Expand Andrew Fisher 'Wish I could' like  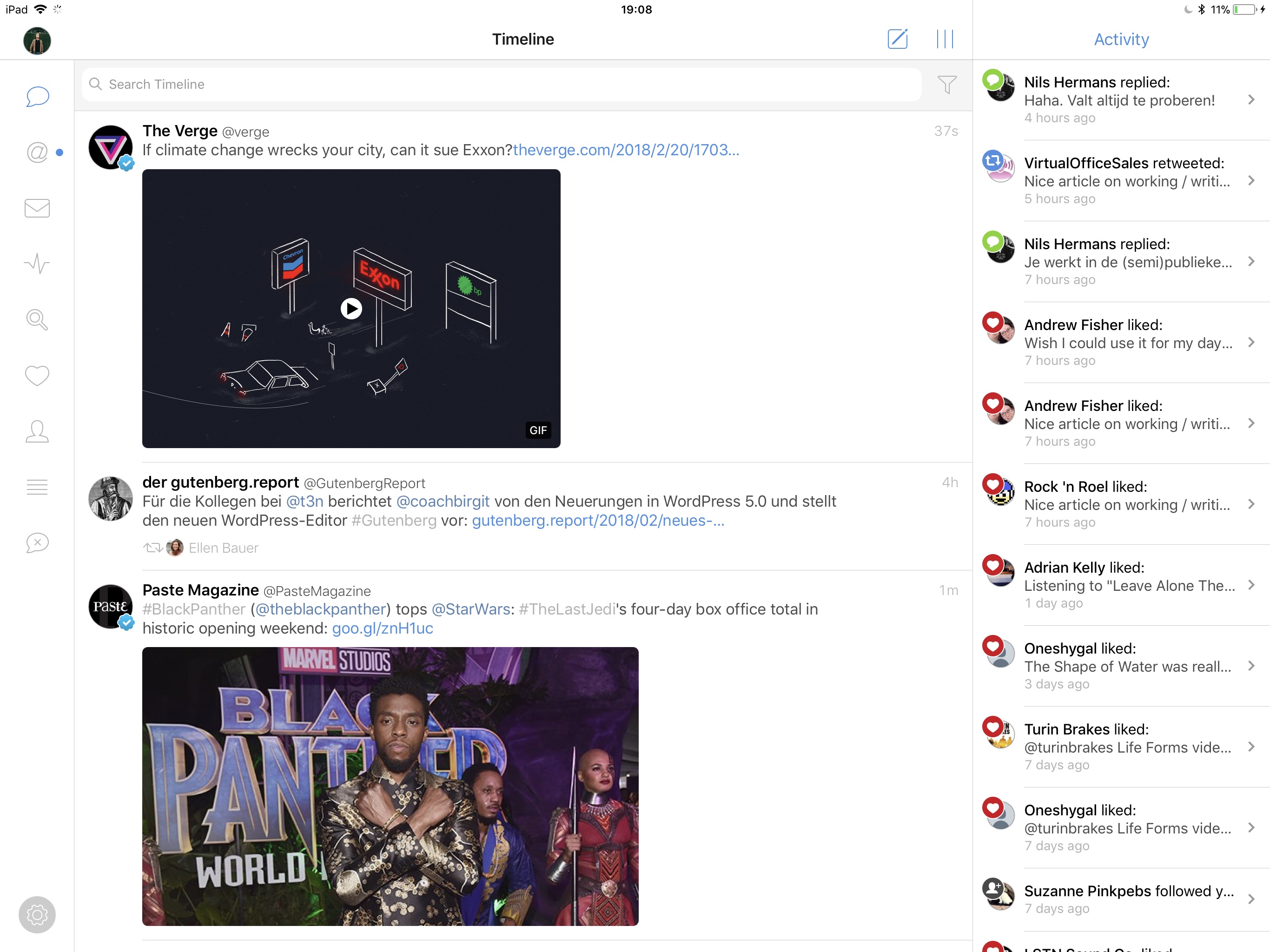click(1251, 342)
